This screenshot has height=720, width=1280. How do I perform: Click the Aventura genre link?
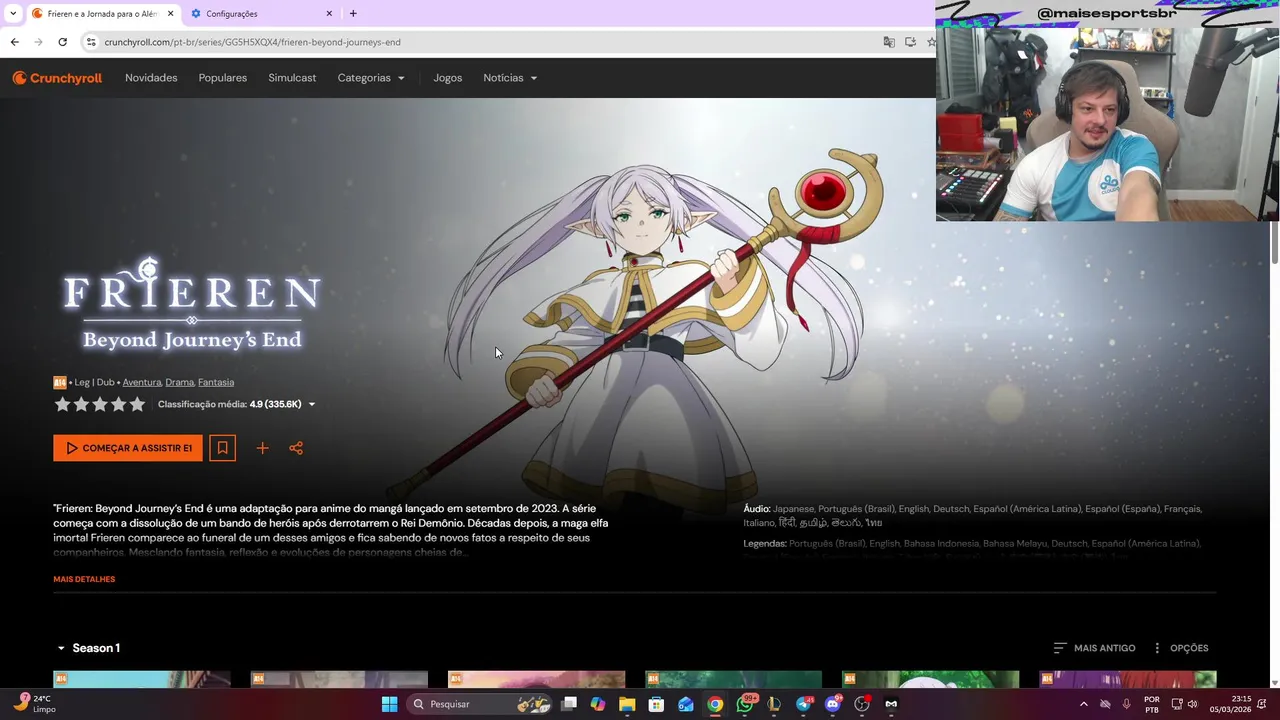coord(141,382)
